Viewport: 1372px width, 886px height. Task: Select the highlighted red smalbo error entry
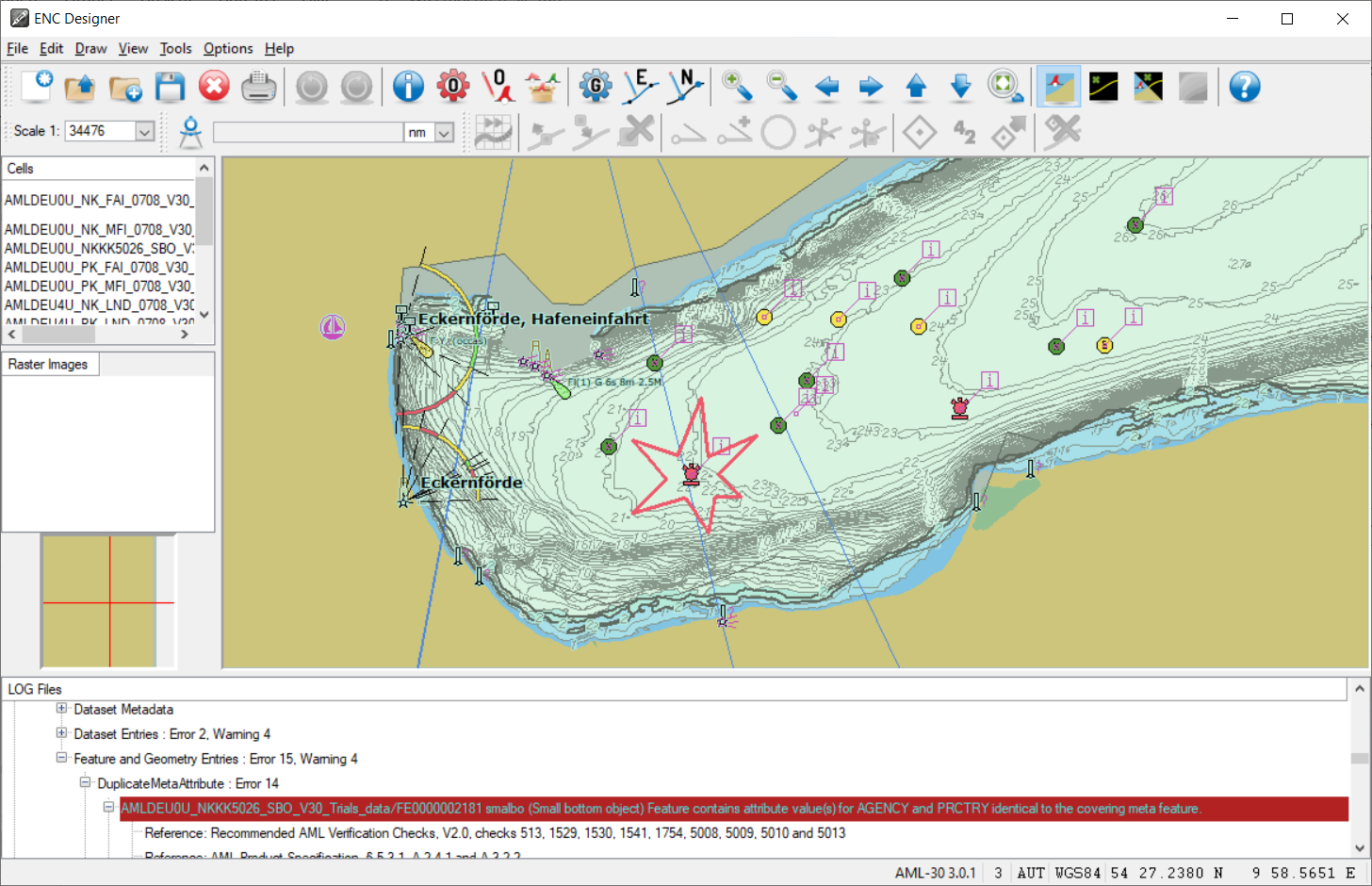pos(660,809)
